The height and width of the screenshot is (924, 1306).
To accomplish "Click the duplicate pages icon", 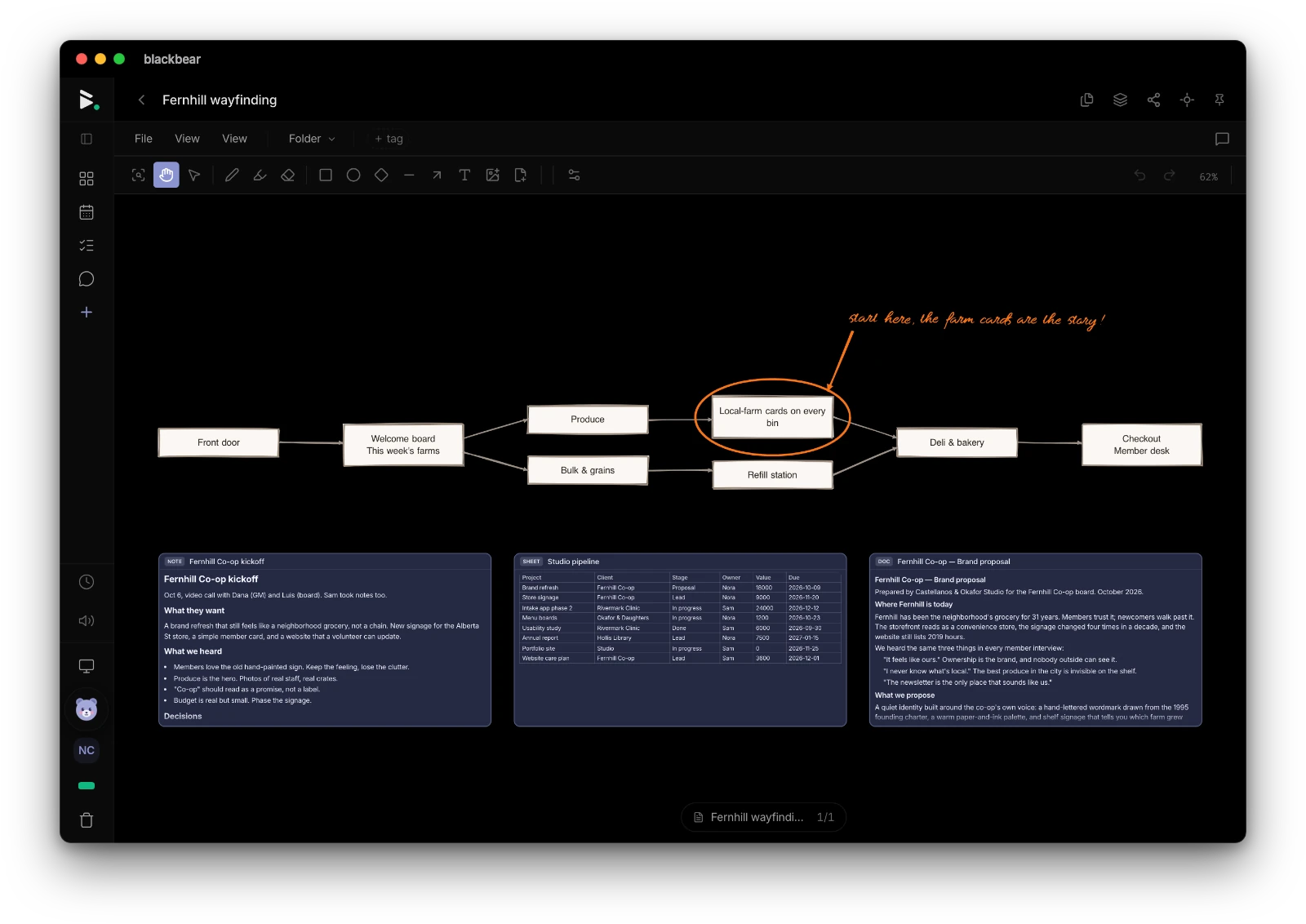I will (x=1086, y=100).
